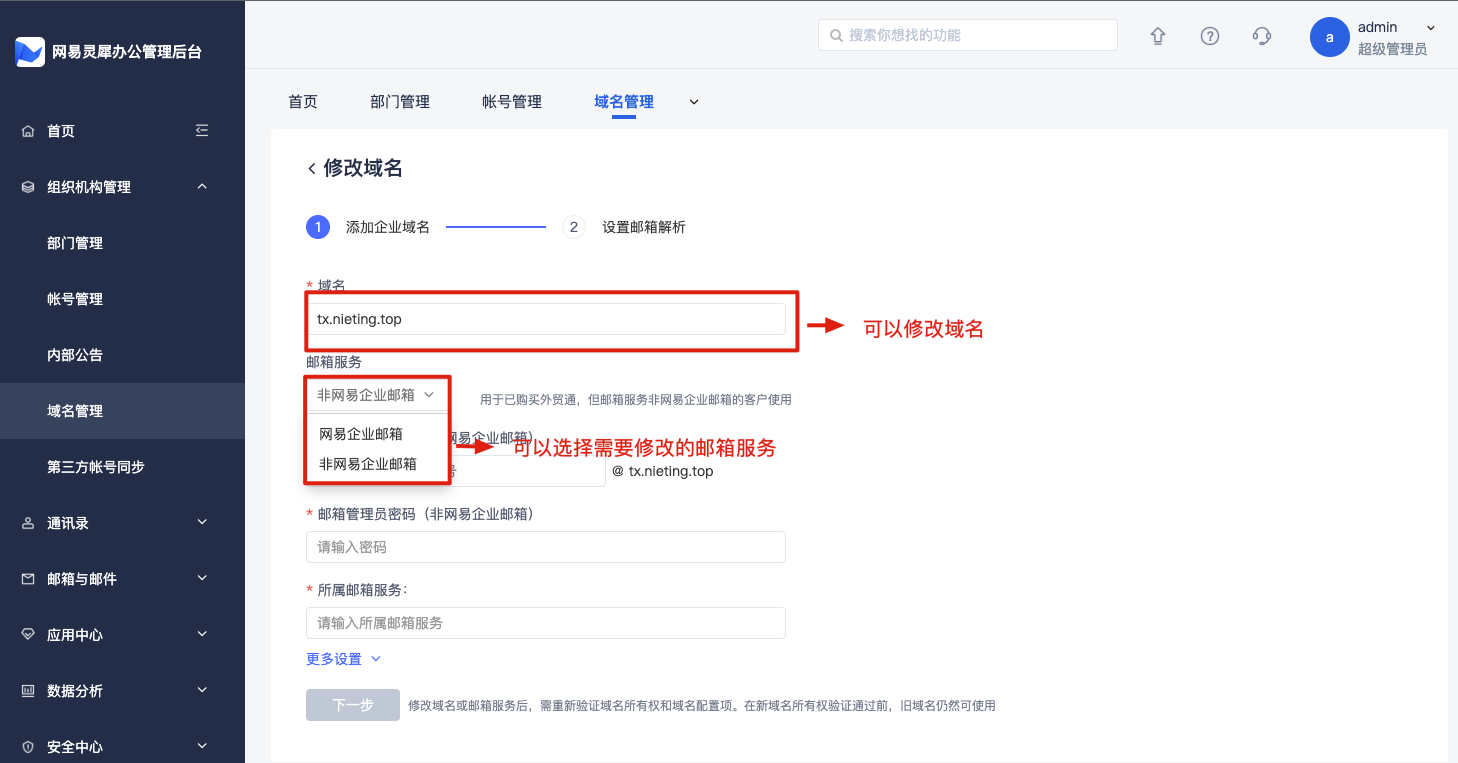Click the 下一步 button
This screenshot has width=1458, height=763.
(x=352, y=705)
